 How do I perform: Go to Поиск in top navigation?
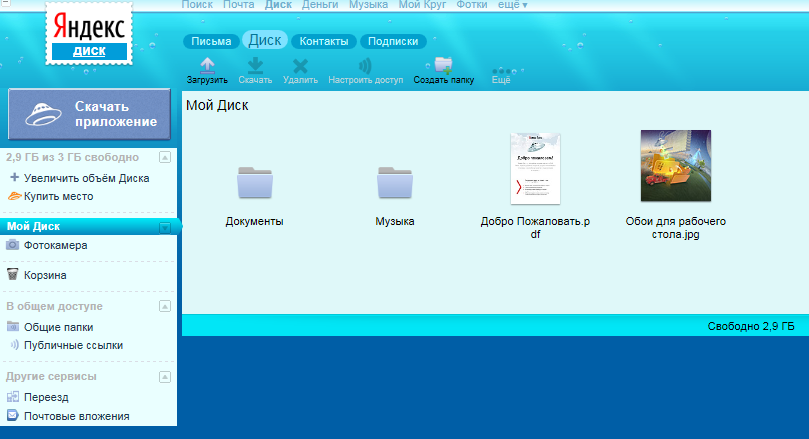pos(197,5)
